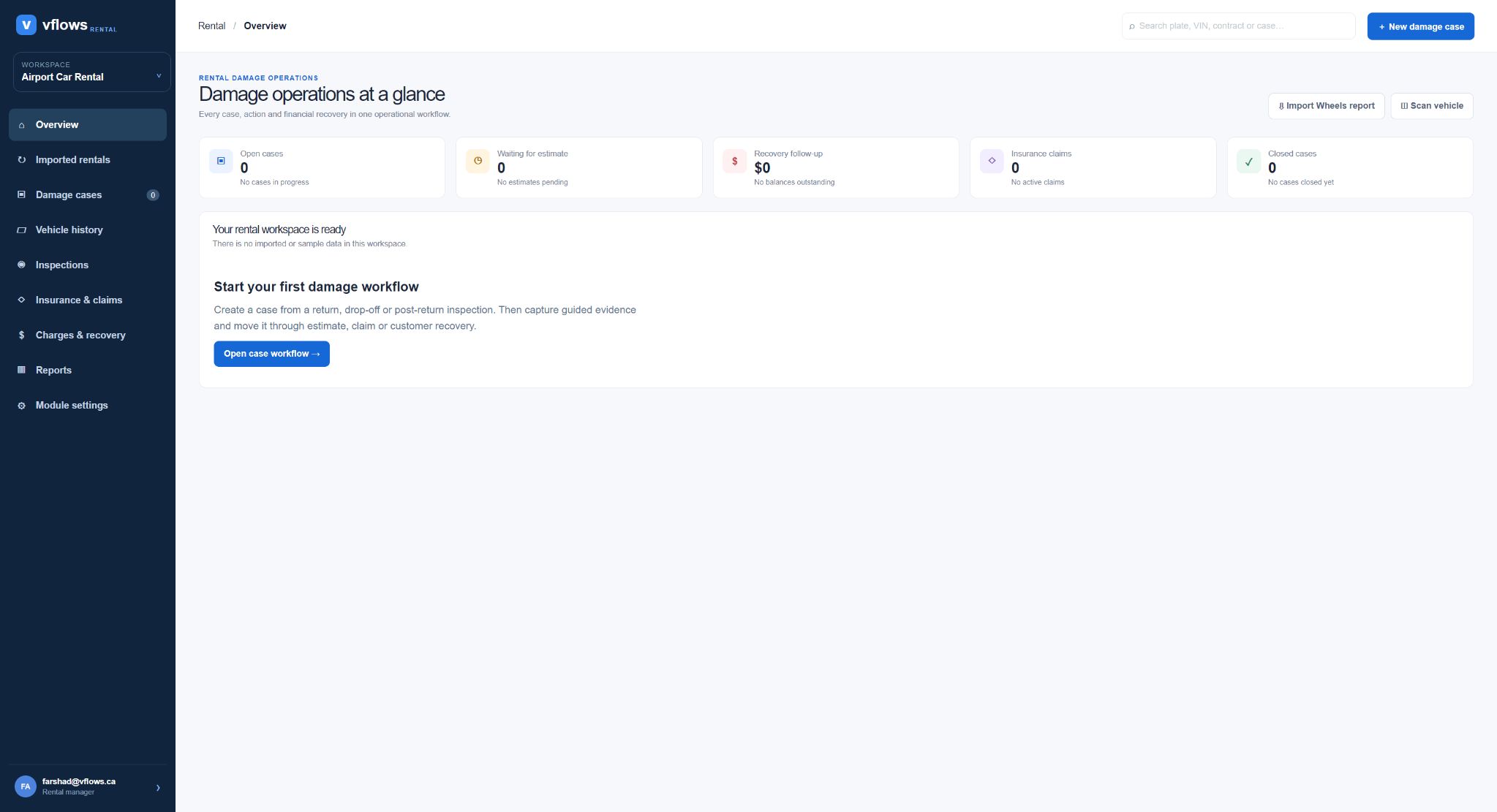This screenshot has width=1497, height=812.
Task: Click the Open cases label
Action: (261, 153)
